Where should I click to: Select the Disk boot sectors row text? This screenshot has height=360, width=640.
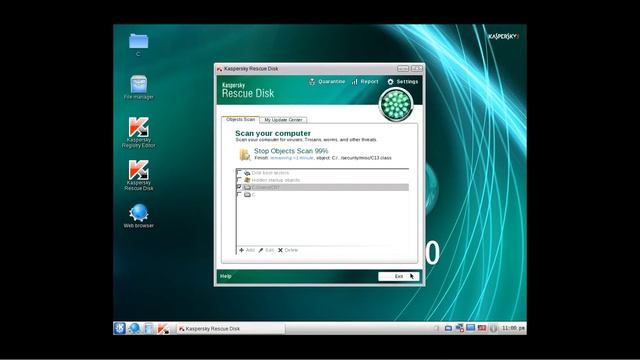tap(270, 173)
